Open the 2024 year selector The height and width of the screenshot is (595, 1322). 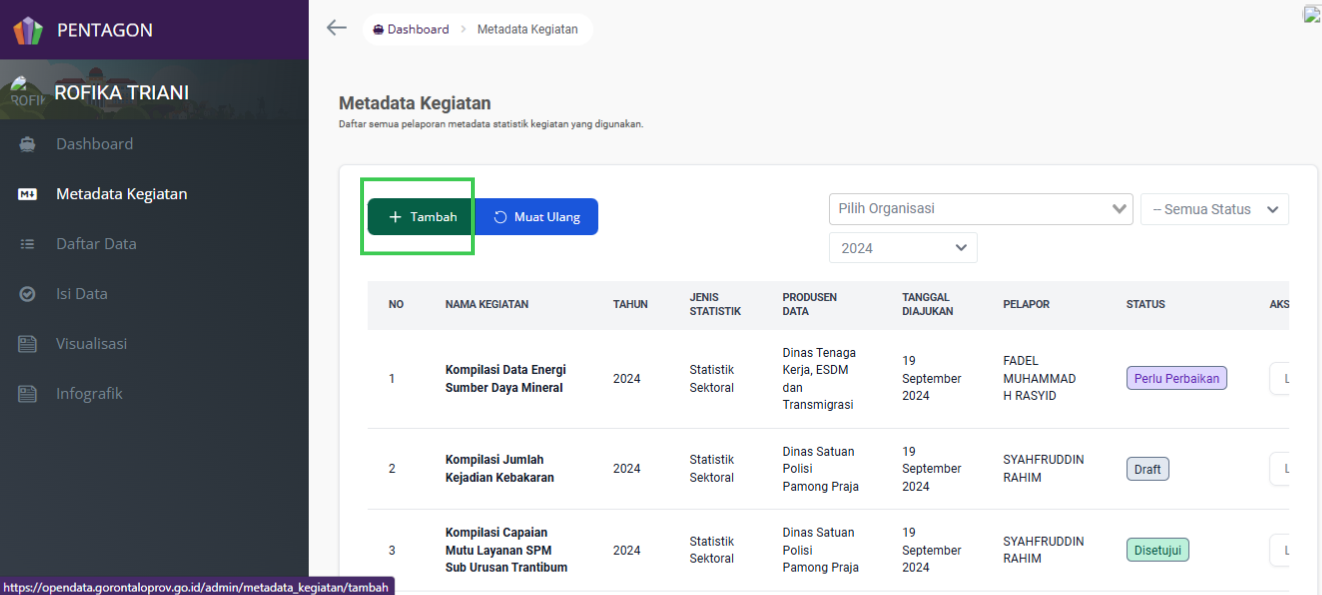tap(903, 248)
